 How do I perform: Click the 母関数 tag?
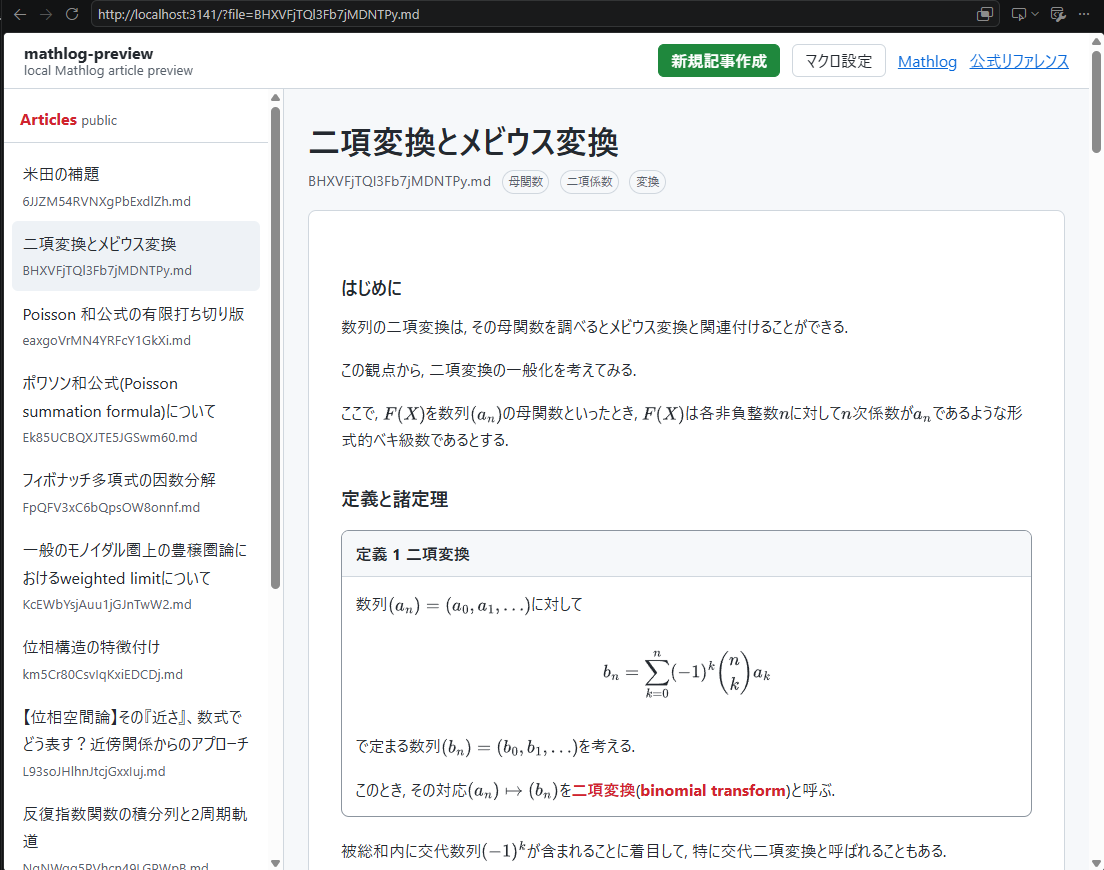[x=525, y=182]
